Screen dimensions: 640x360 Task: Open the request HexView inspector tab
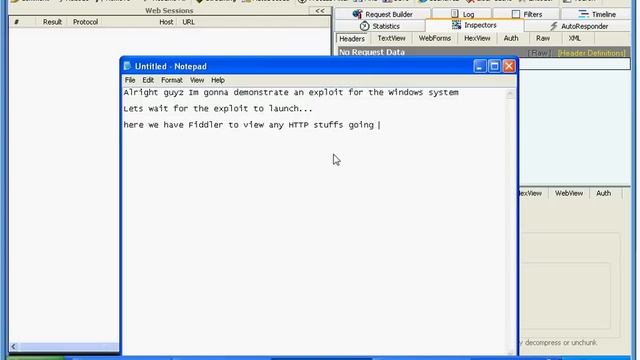[x=477, y=38]
